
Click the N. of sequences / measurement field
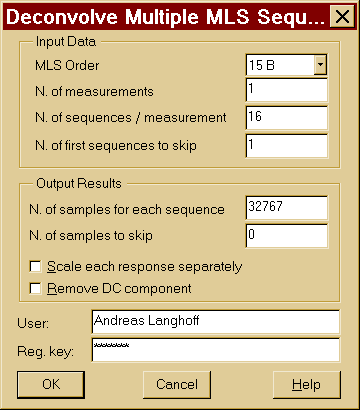coord(287,118)
